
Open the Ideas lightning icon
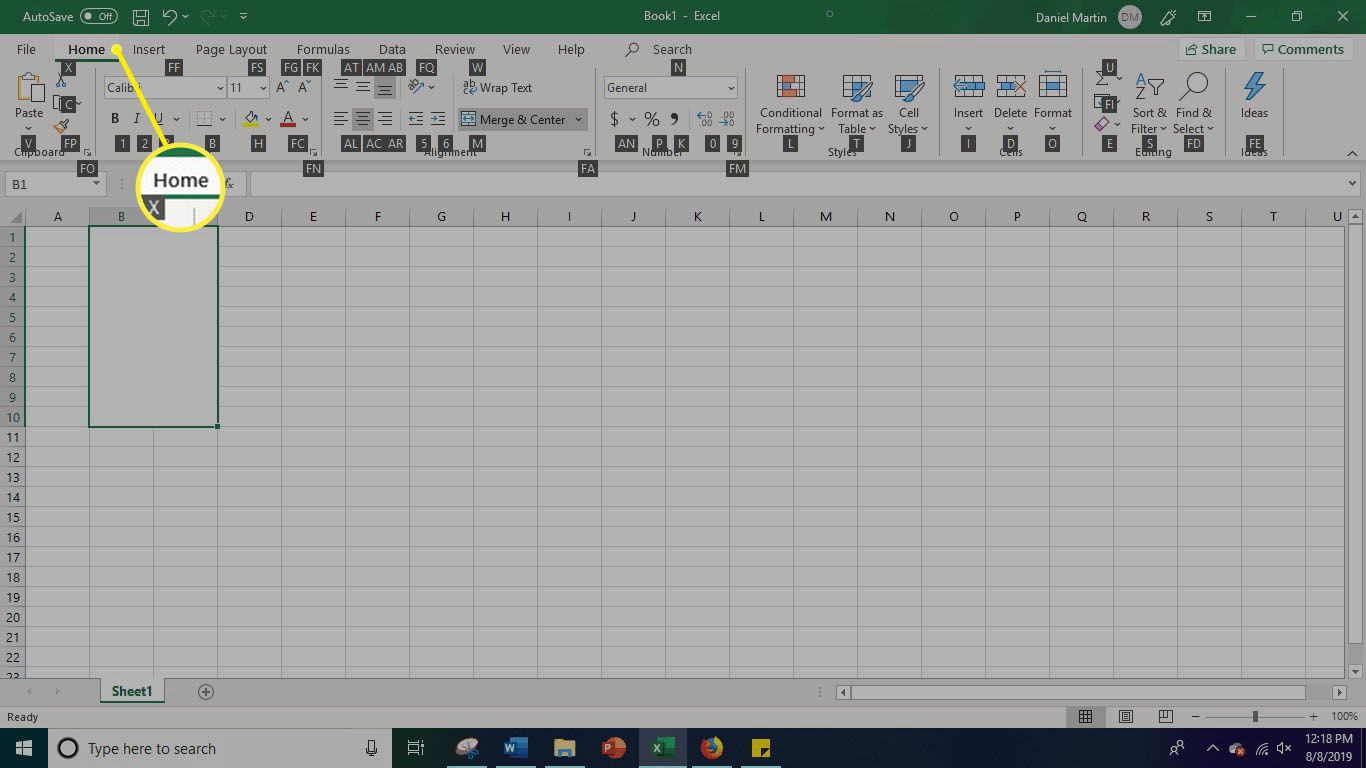point(1254,87)
